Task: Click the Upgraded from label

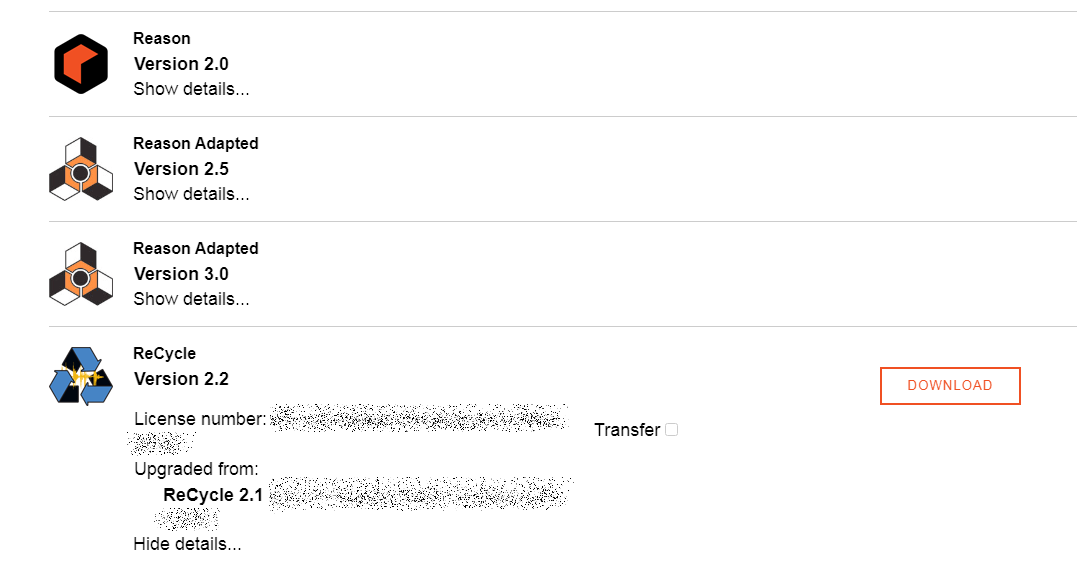Action: pos(196,469)
